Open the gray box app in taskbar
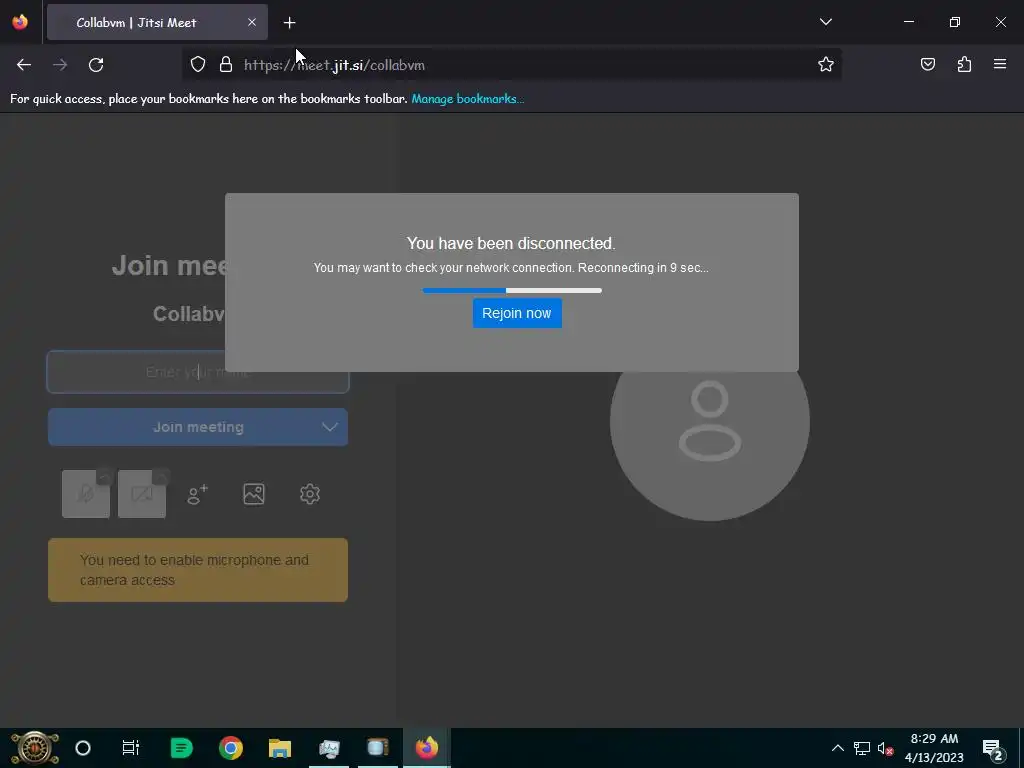The width and height of the screenshot is (1024, 768). pos(377,748)
